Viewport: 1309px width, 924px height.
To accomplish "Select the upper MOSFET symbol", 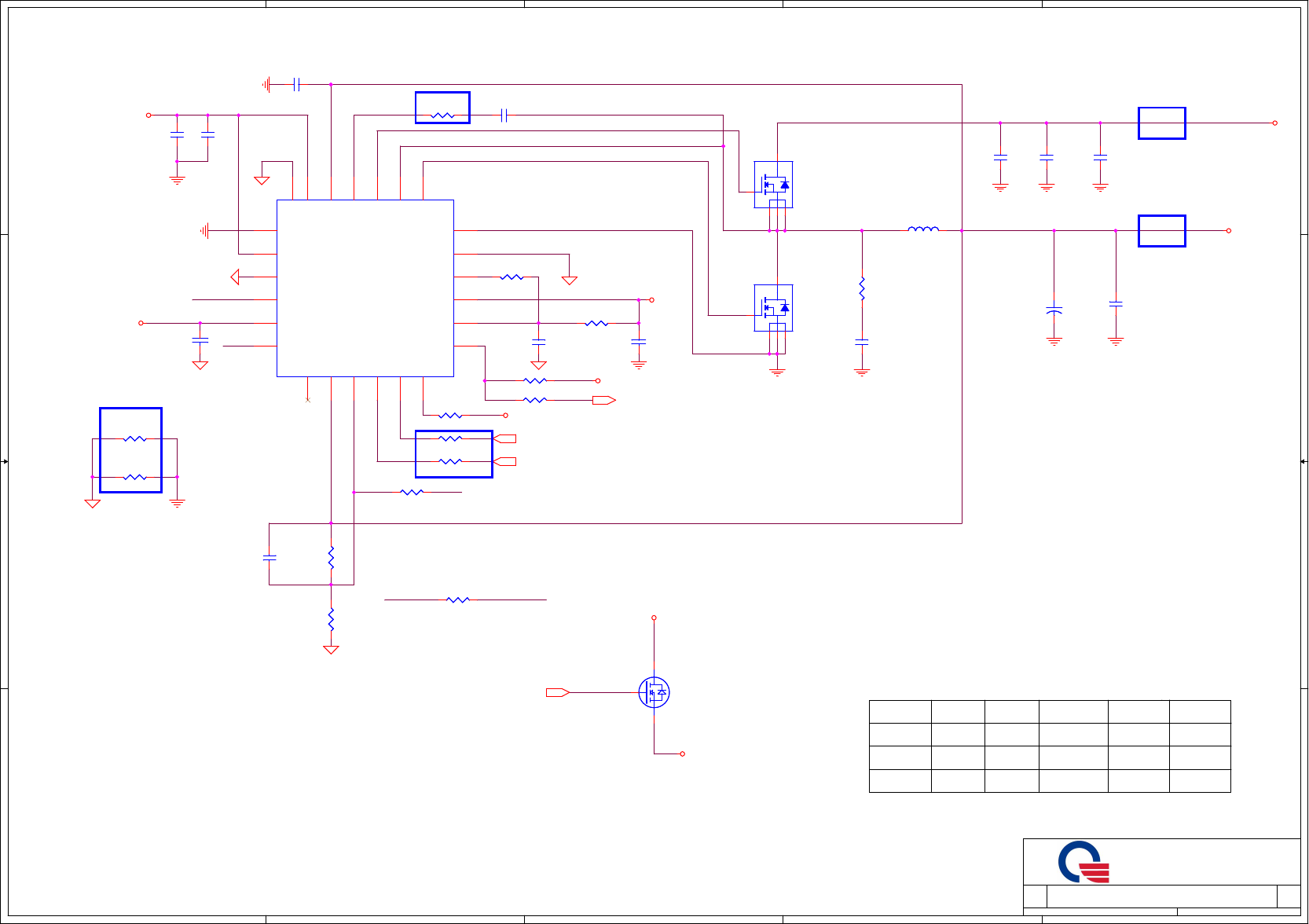I will 773,185.
